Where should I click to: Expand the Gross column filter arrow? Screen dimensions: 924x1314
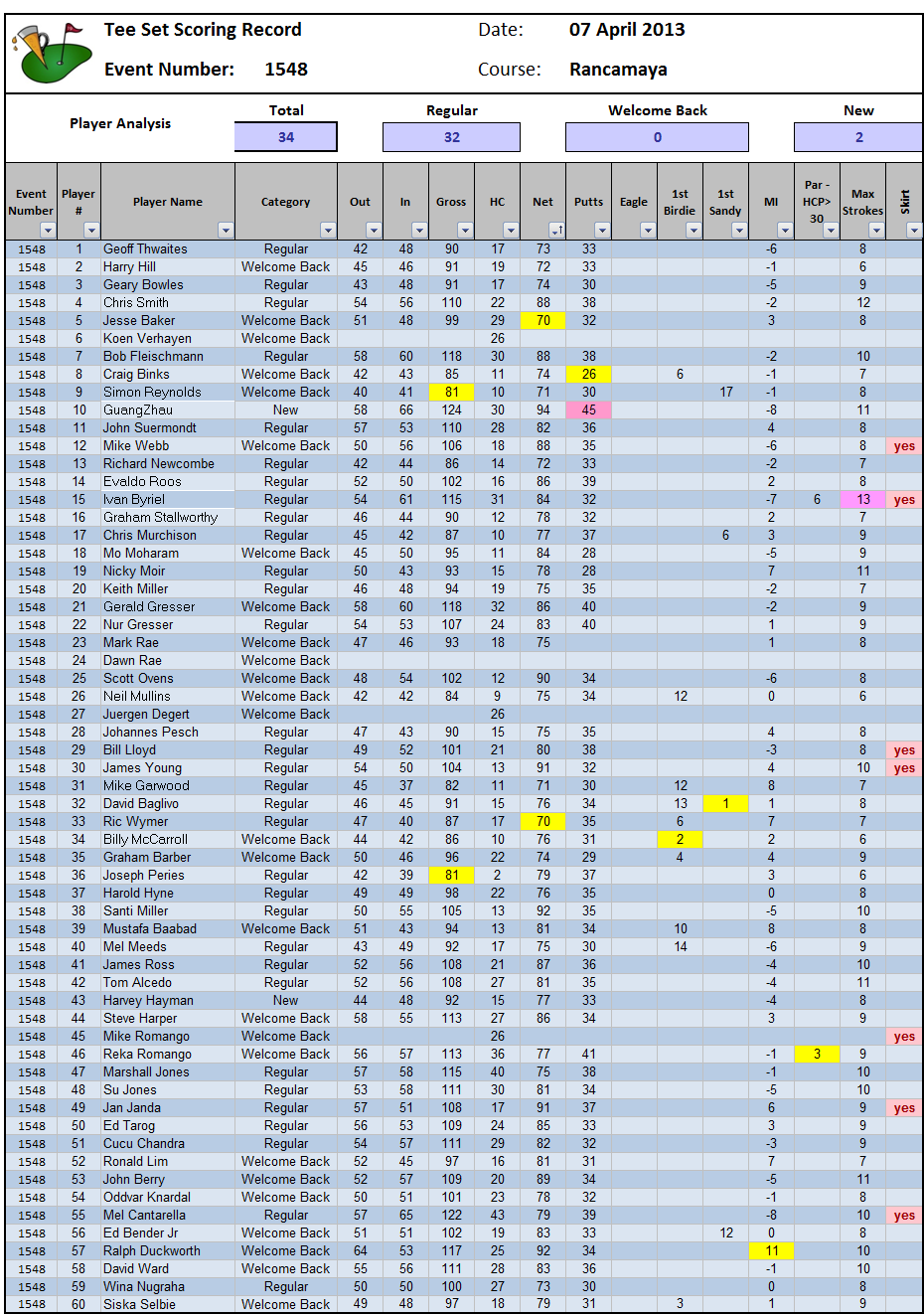tap(464, 231)
